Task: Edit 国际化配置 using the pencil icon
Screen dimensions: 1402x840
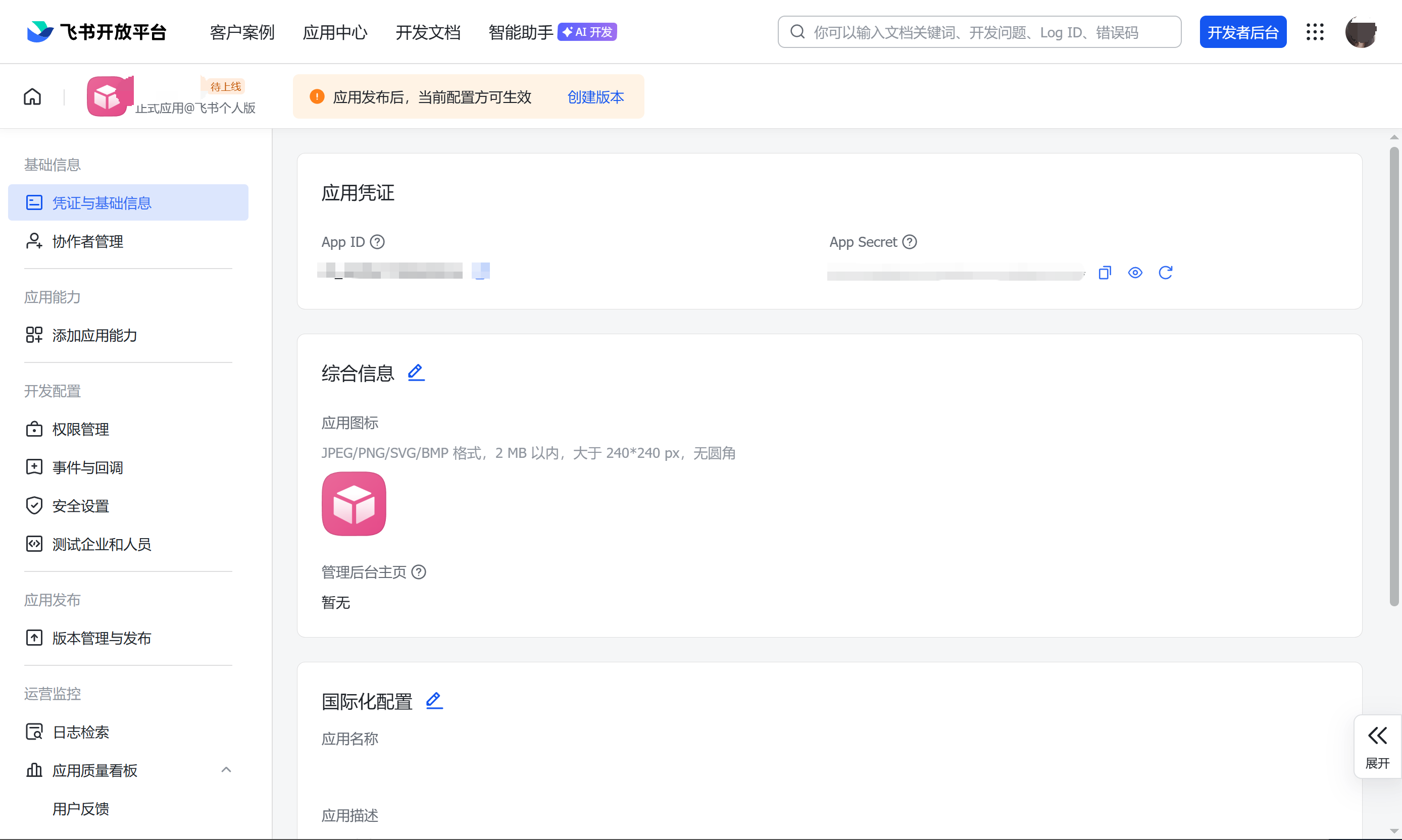Action: [x=434, y=701]
